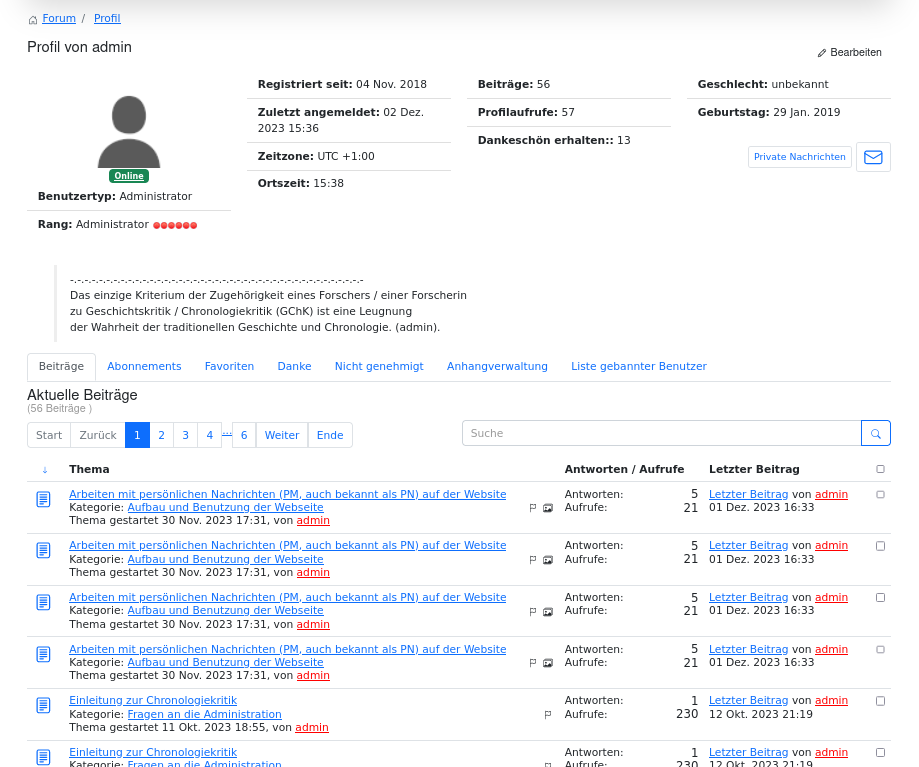Open the Forum breadcrumb link
Screen dimensions: 919x767
point(59,19)
